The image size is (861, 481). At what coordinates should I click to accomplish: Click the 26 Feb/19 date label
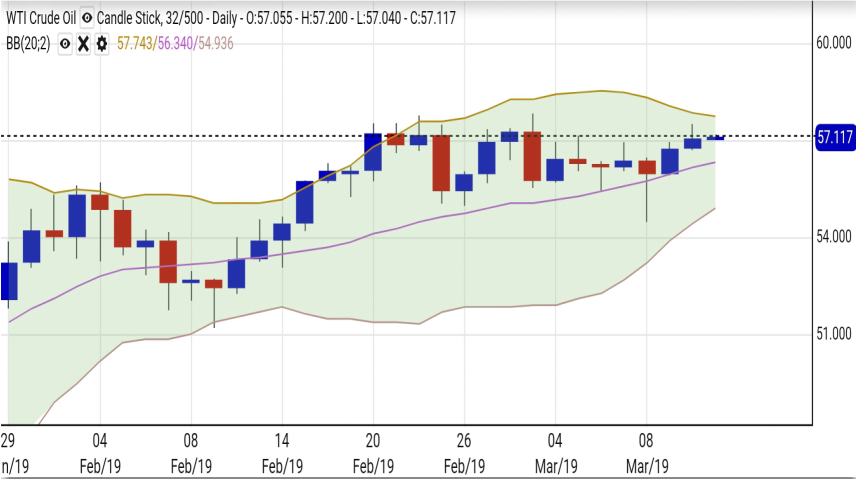coord(464,453)
